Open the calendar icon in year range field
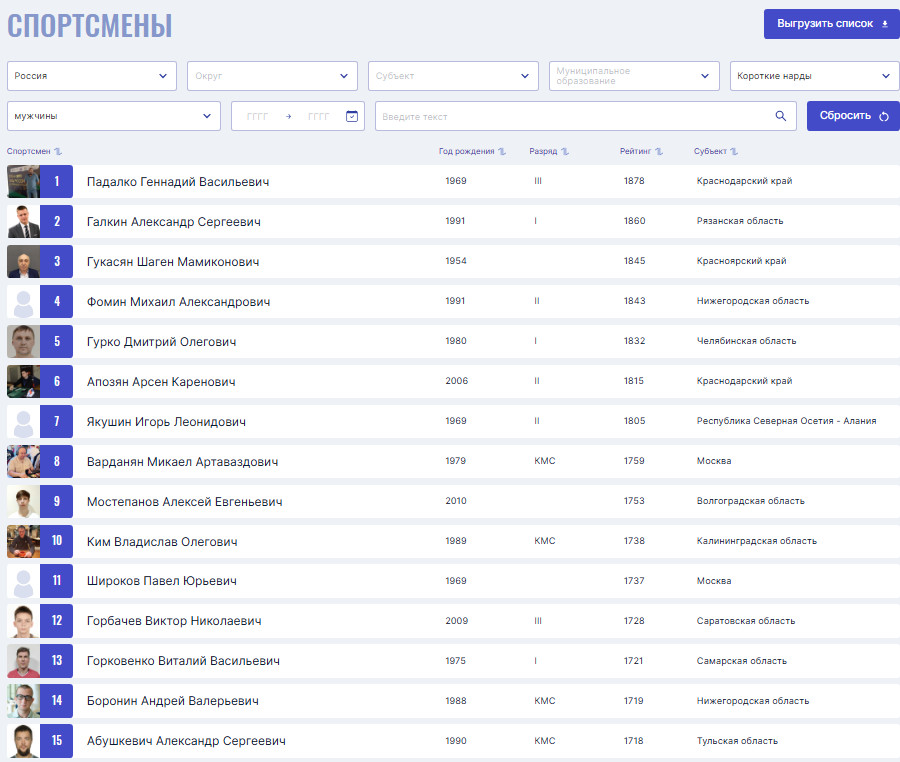 click(x=352, y=116)
